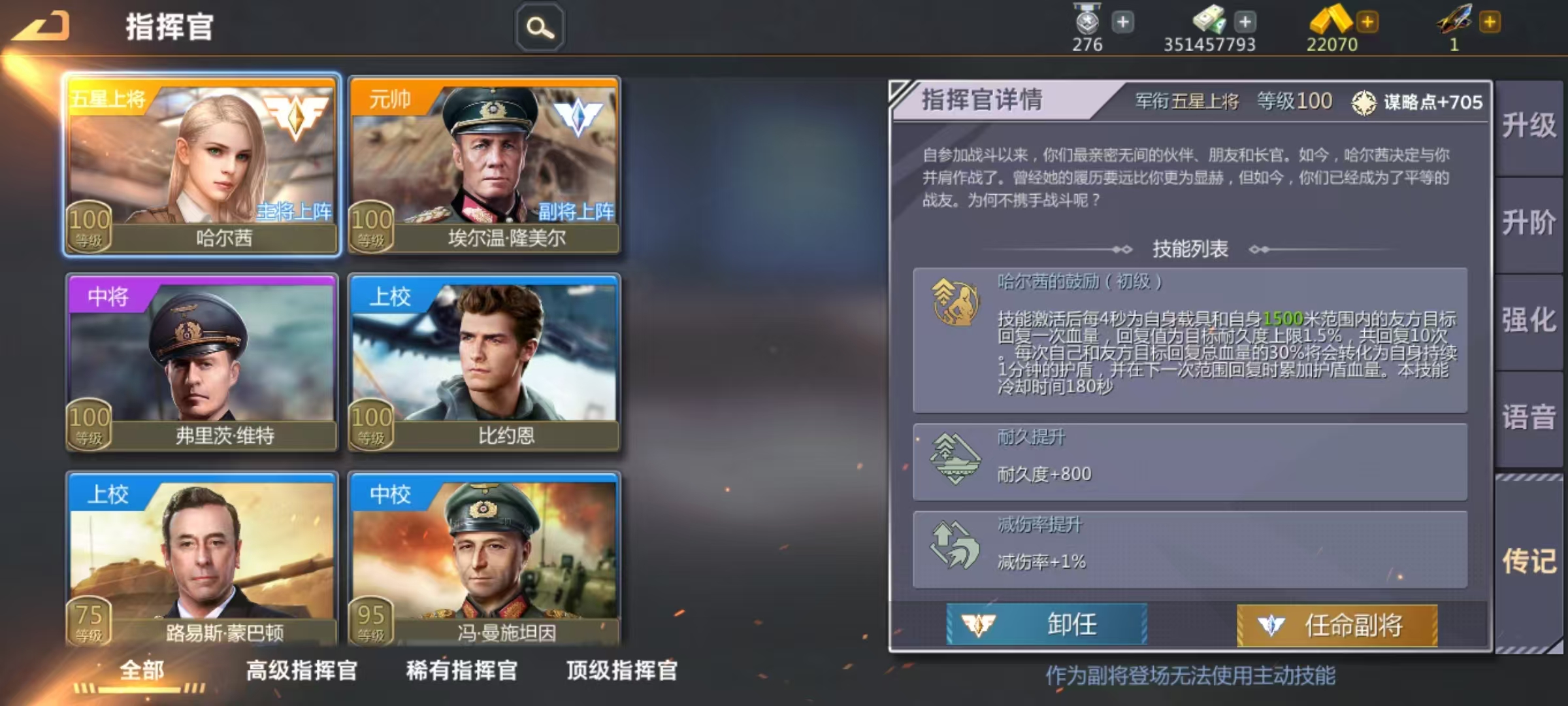Tap the 减伤率提升 skill icon

pos(955,544)
